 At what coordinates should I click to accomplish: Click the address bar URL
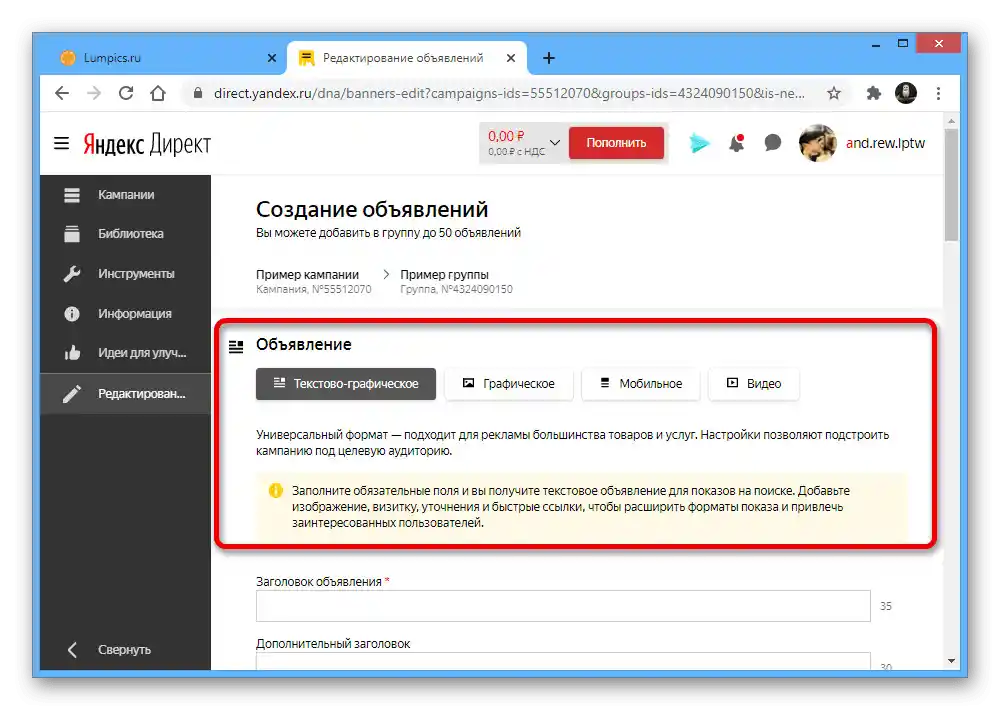(509, 94)
